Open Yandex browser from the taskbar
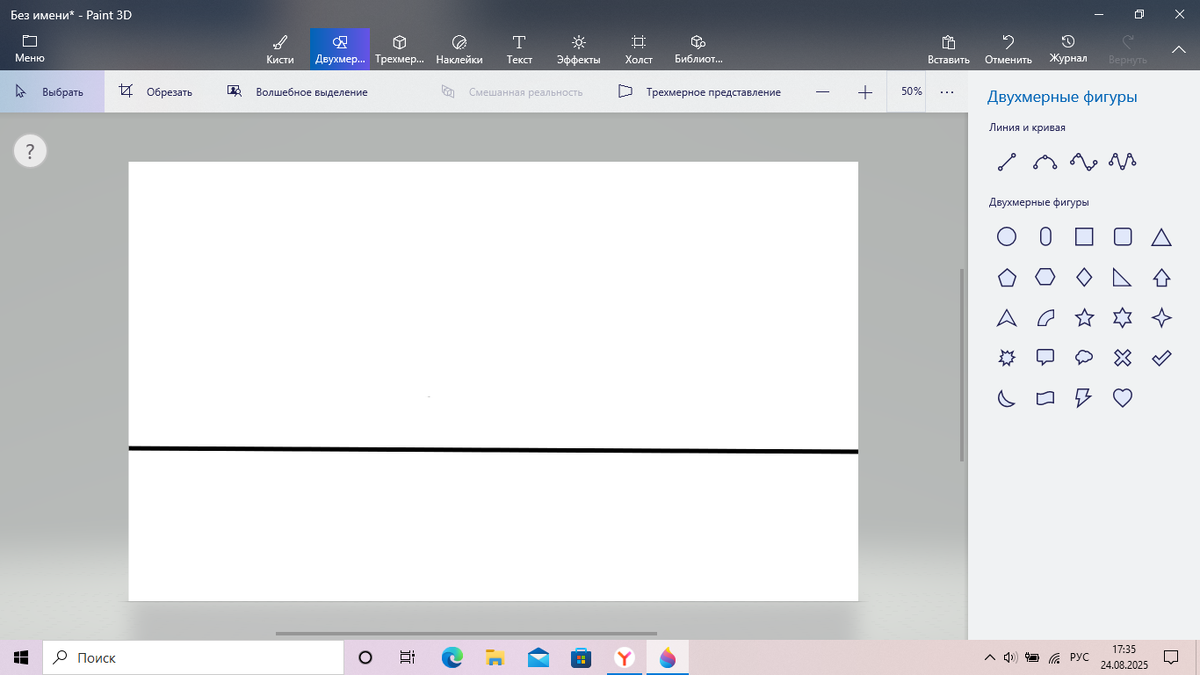 624,657
